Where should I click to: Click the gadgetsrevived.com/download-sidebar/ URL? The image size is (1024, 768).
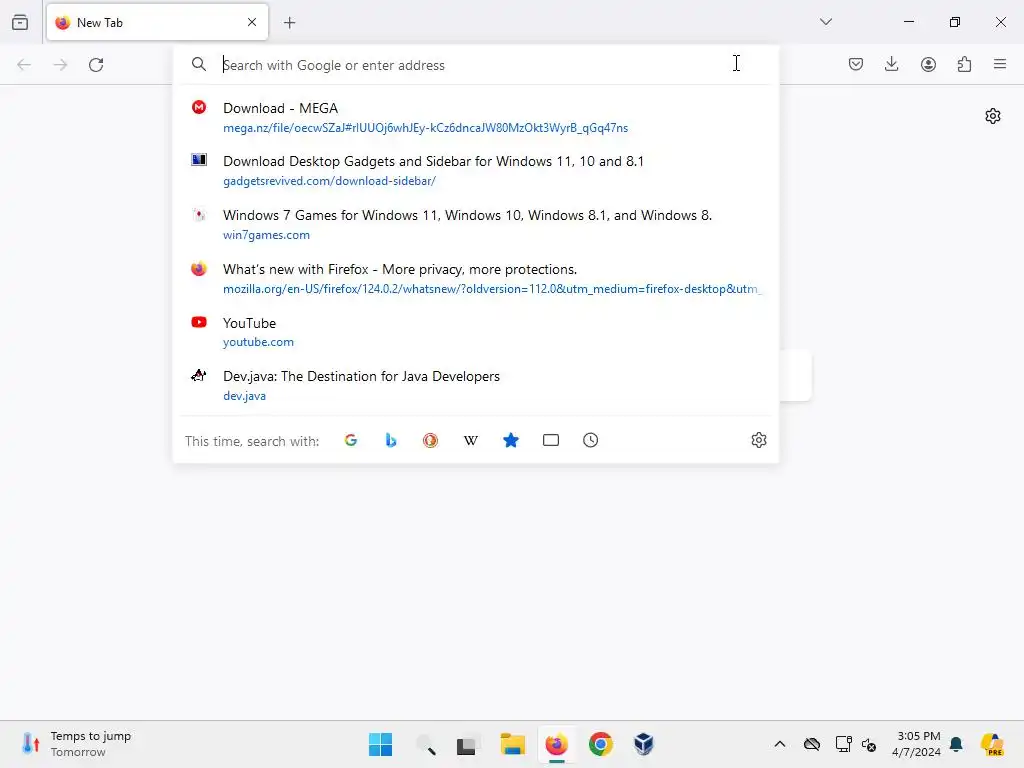coord(329,181)
